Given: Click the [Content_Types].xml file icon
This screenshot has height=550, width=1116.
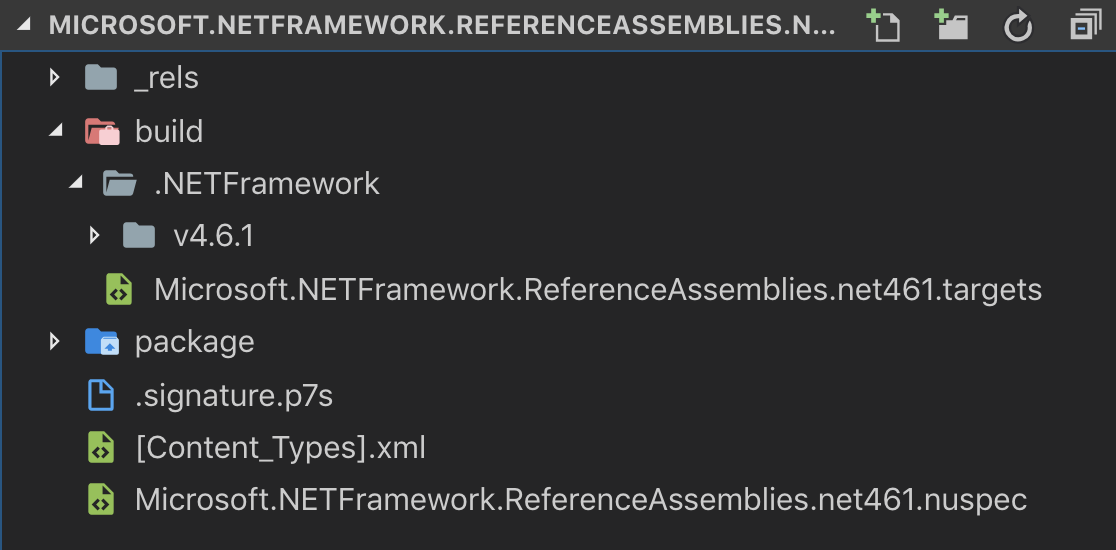Looking at the screenshot, I should (x=101, y=448).
